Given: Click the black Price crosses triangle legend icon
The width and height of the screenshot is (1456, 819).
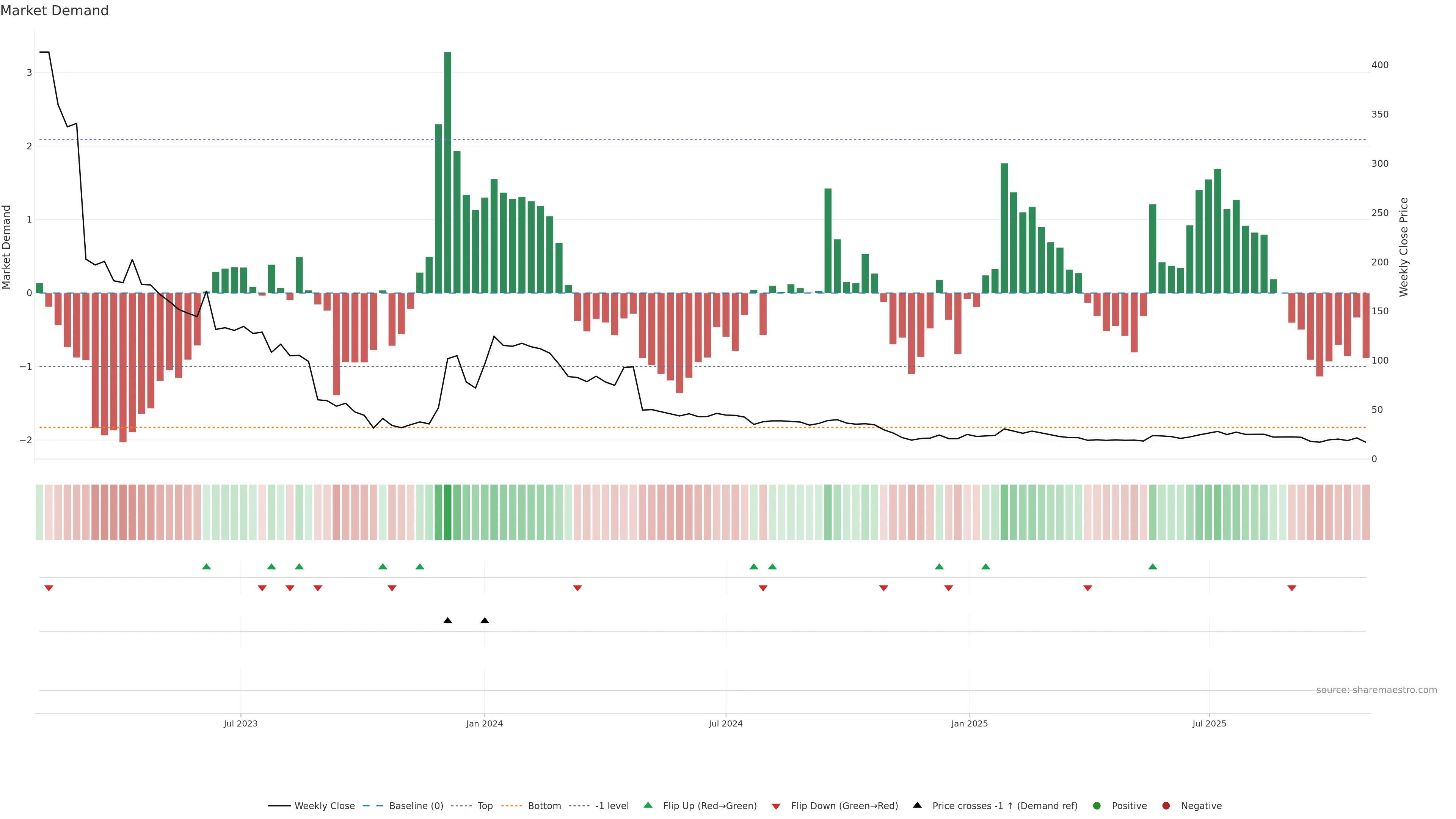Looking at the screenshot, I should pos(917,805).
